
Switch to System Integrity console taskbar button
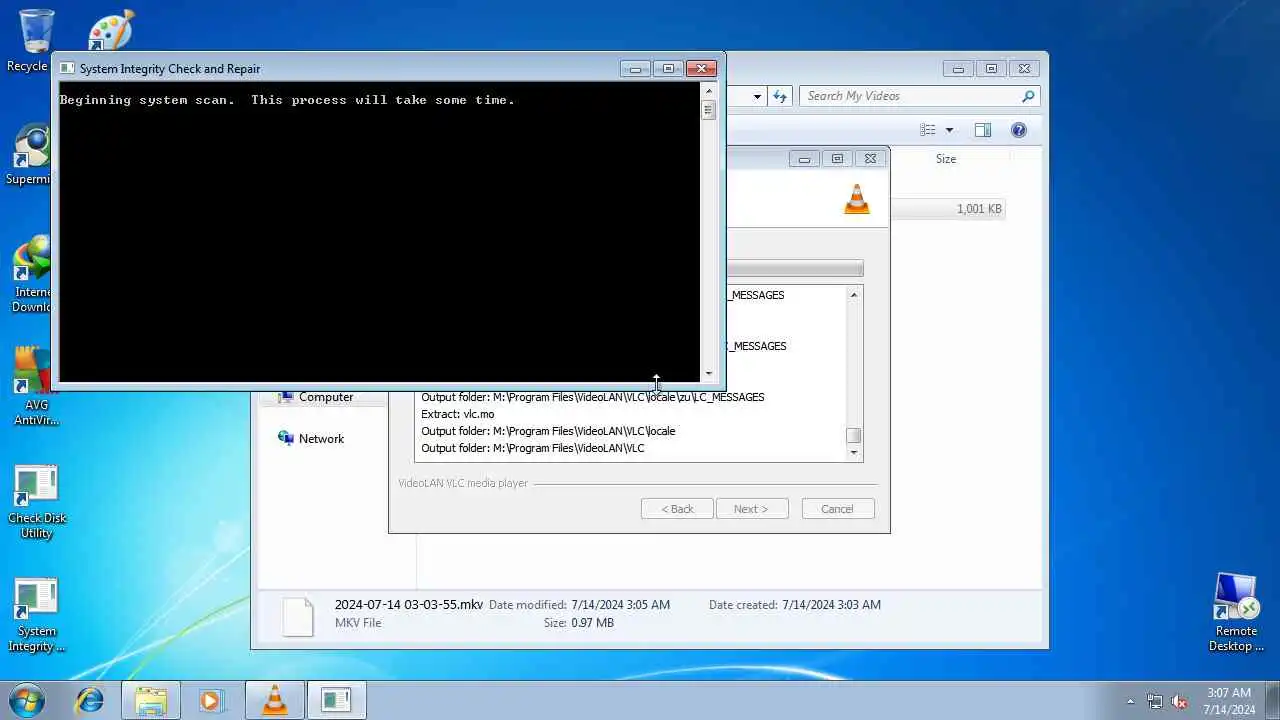[336, 700]
